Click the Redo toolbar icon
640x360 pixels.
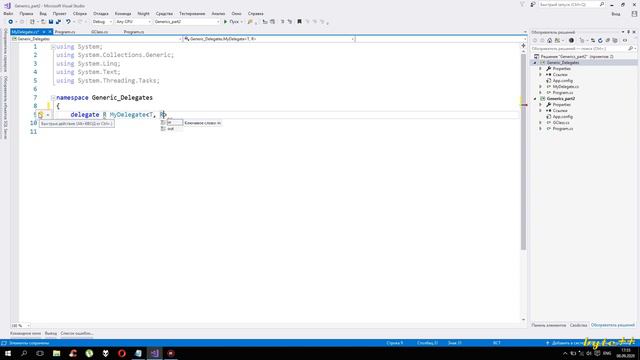click(x=80, y=22)
